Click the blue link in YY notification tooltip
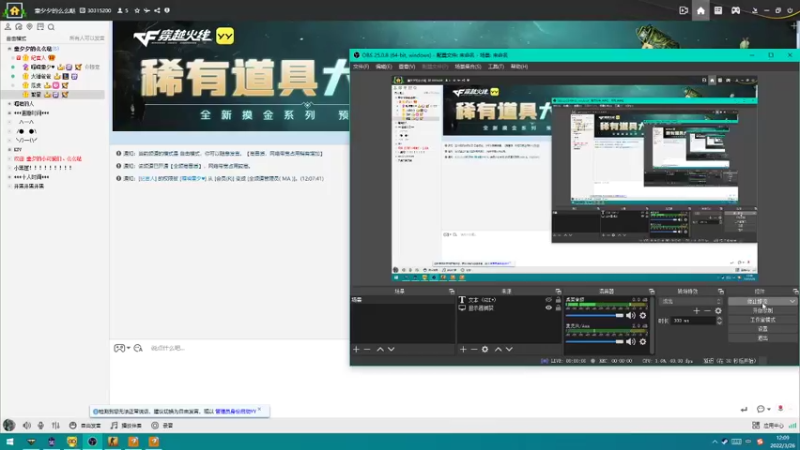This screenshot has height=450, width=800. coord(235,411)
